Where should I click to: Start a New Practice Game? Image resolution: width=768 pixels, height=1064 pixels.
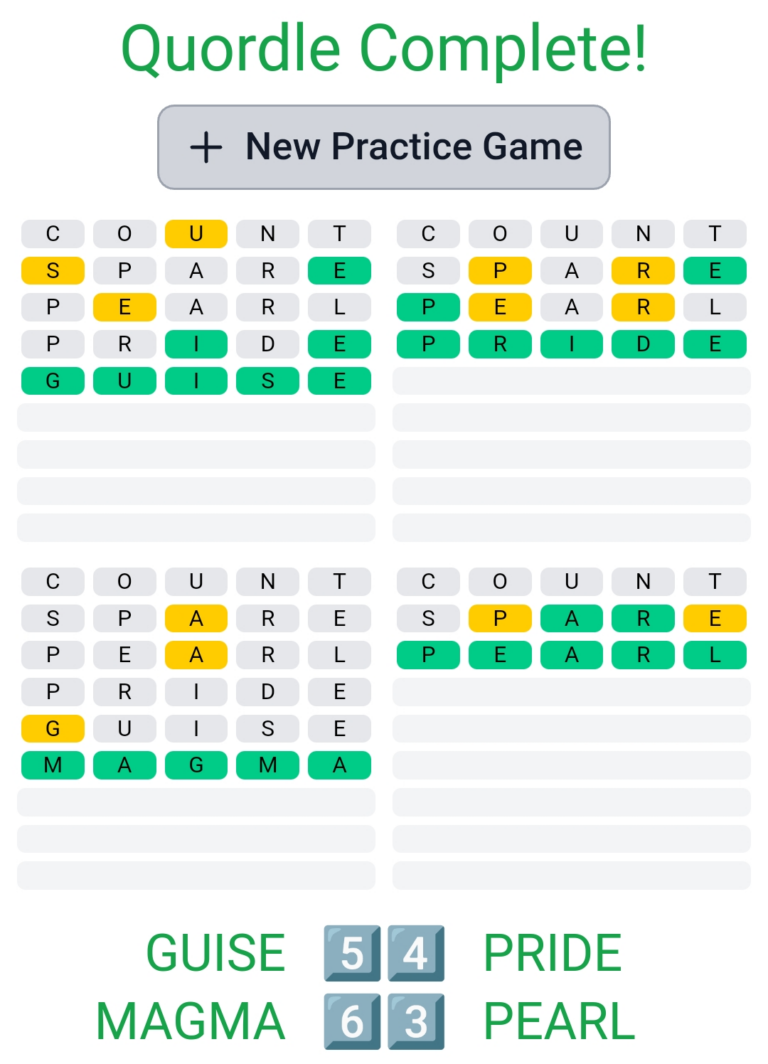coord(384,147)
